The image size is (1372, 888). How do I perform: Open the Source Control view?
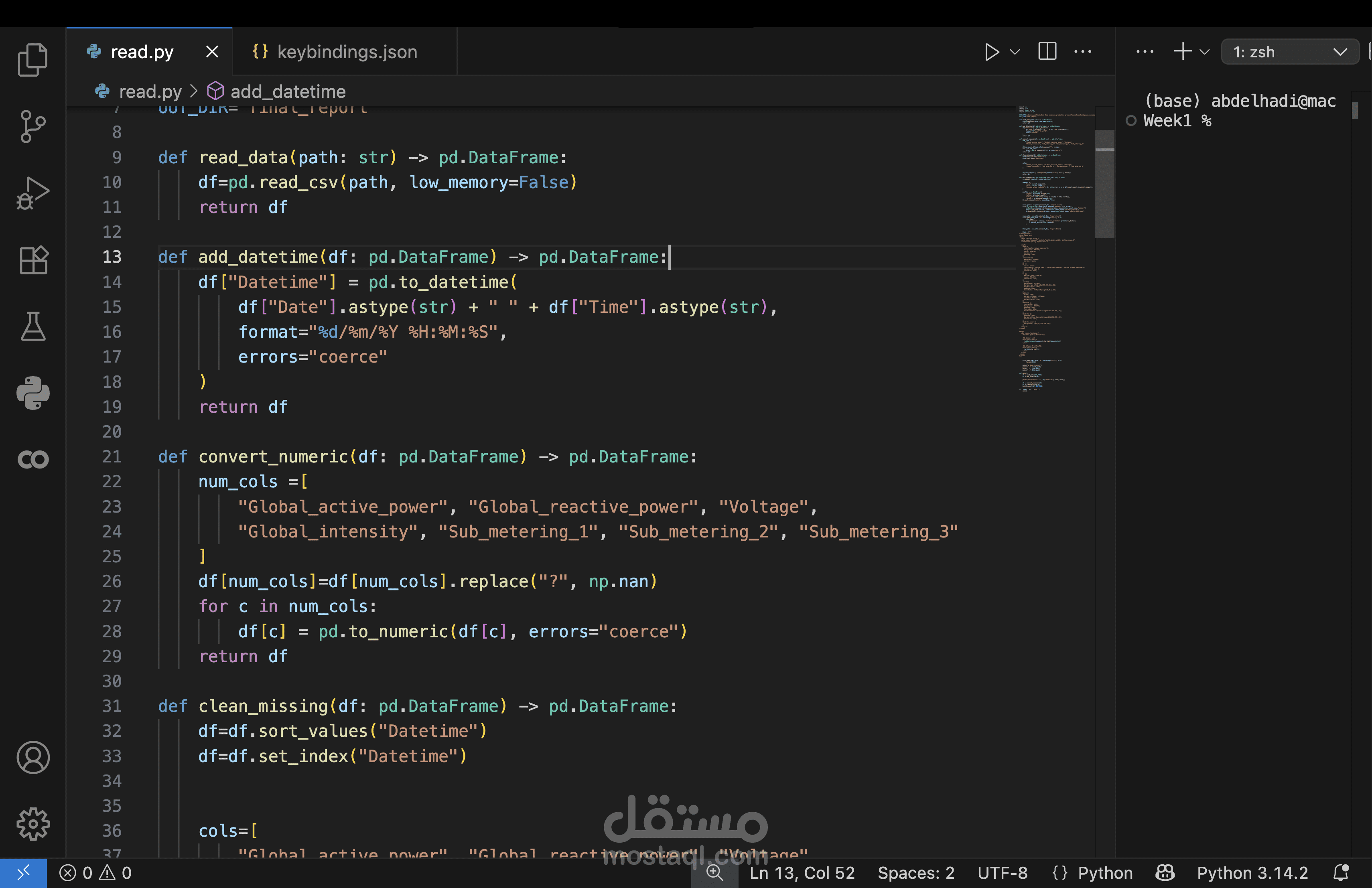tap(33, 126)
